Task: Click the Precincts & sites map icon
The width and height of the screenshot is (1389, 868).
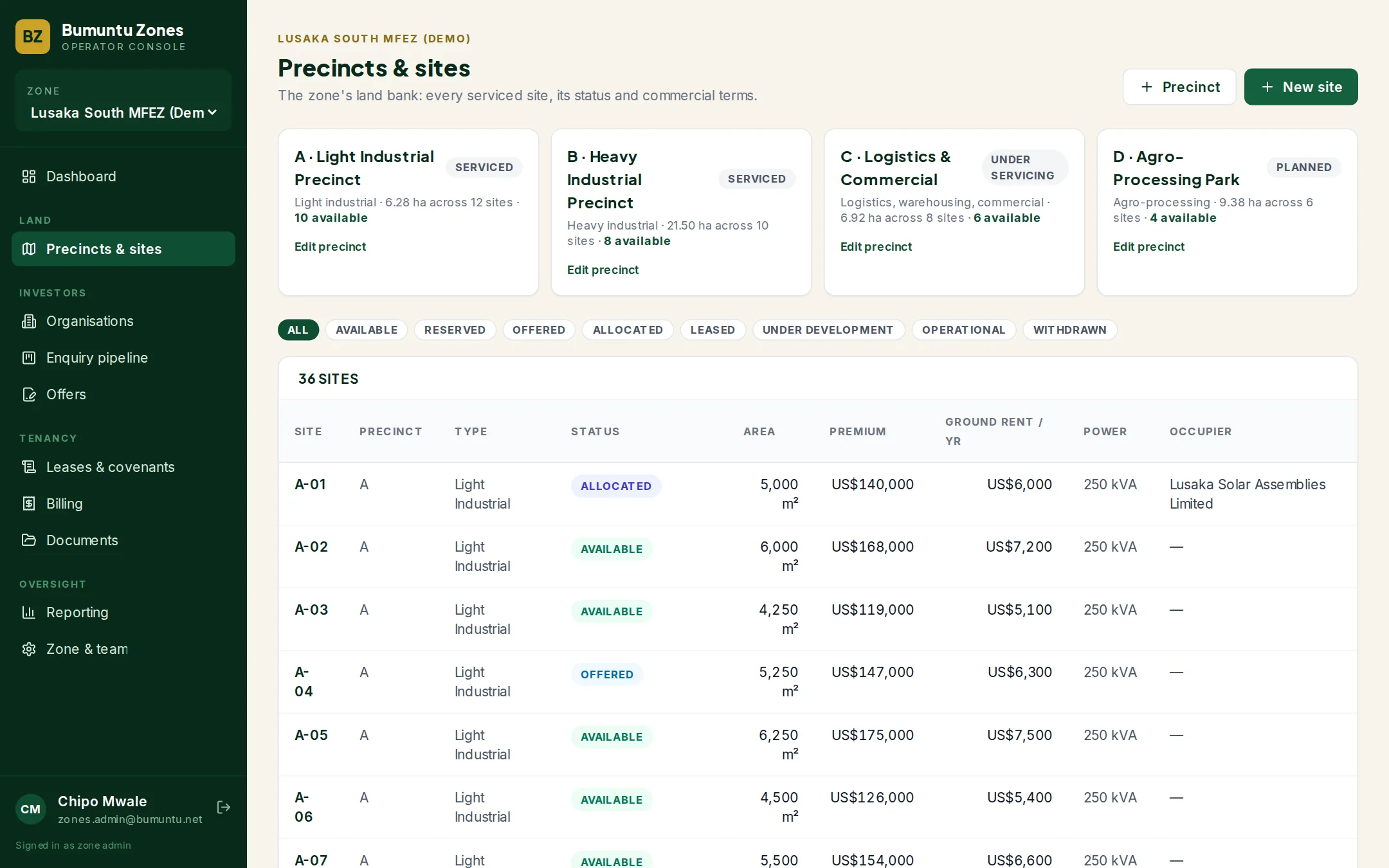Action: pos(29,249)
